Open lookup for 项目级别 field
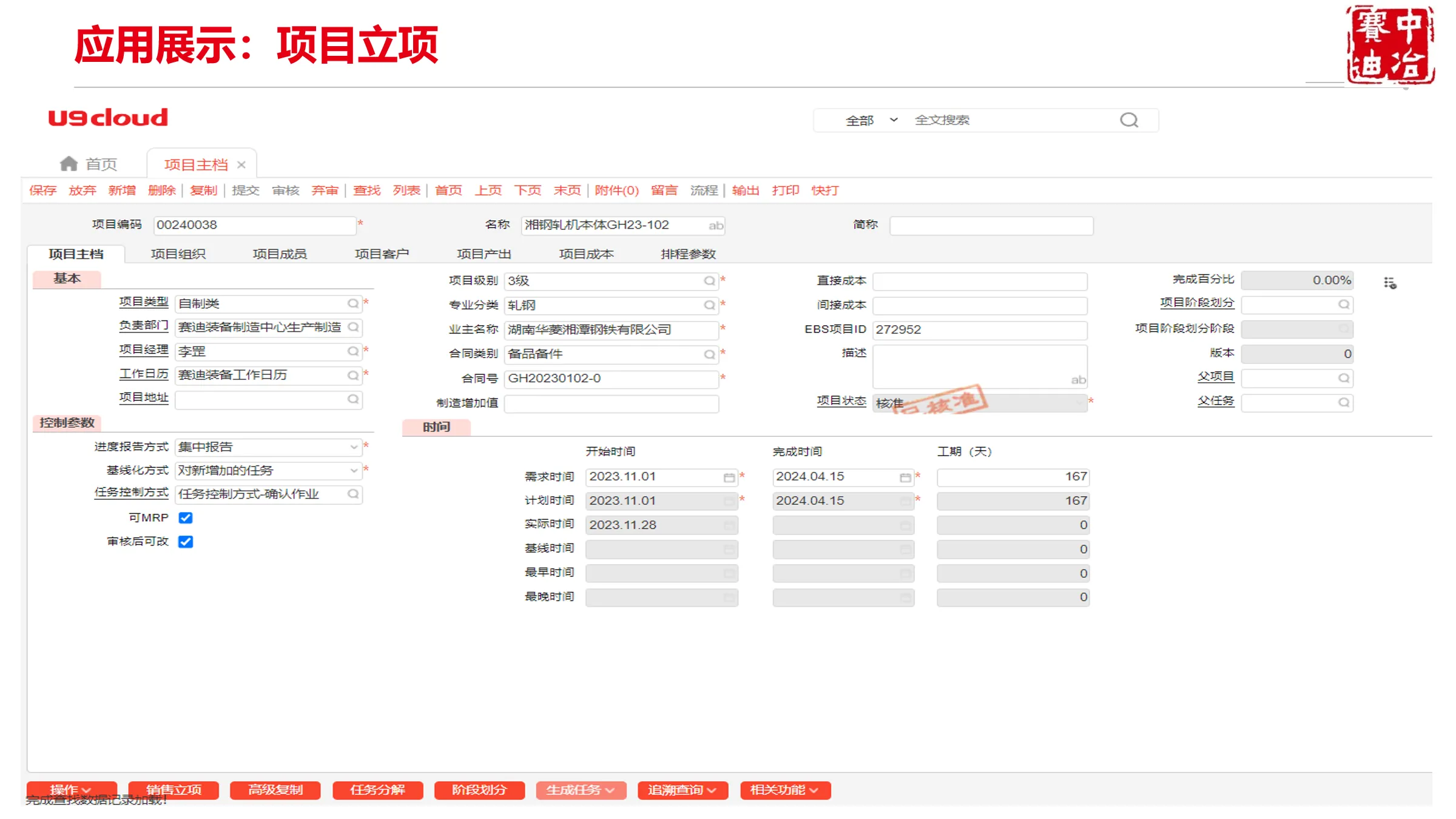 709,281
